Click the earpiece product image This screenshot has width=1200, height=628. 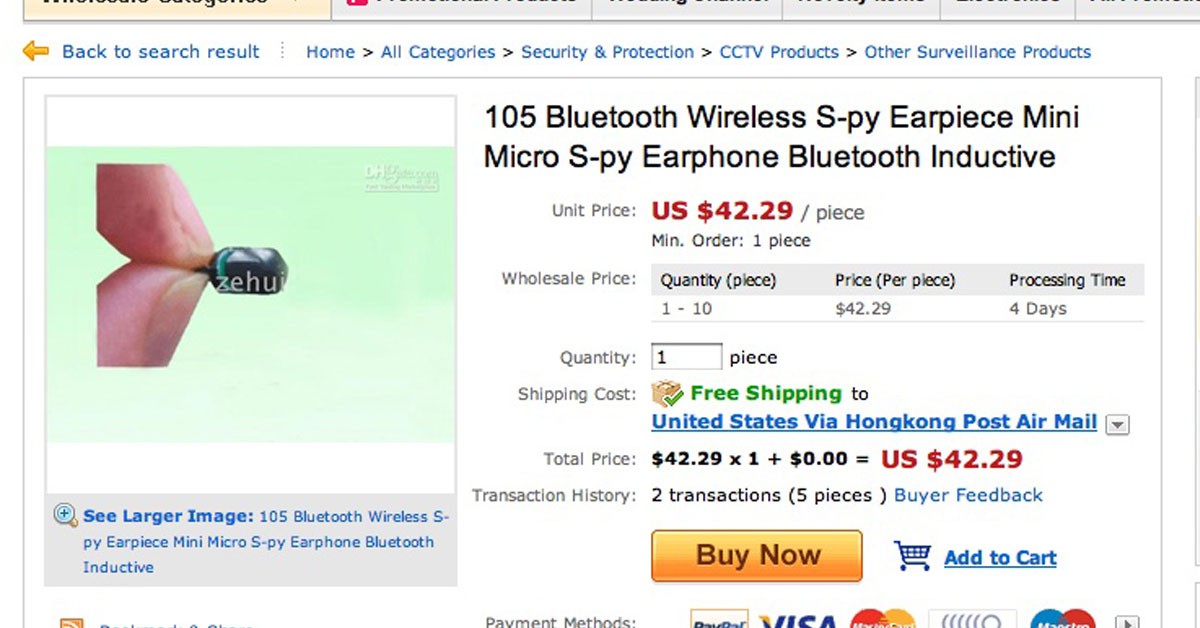250,294
